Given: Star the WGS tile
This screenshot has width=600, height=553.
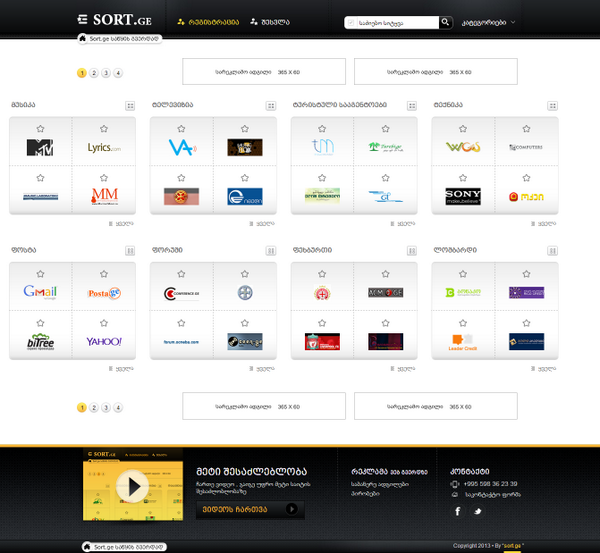Looking at the screenshot, I should (x=463, y=129).
